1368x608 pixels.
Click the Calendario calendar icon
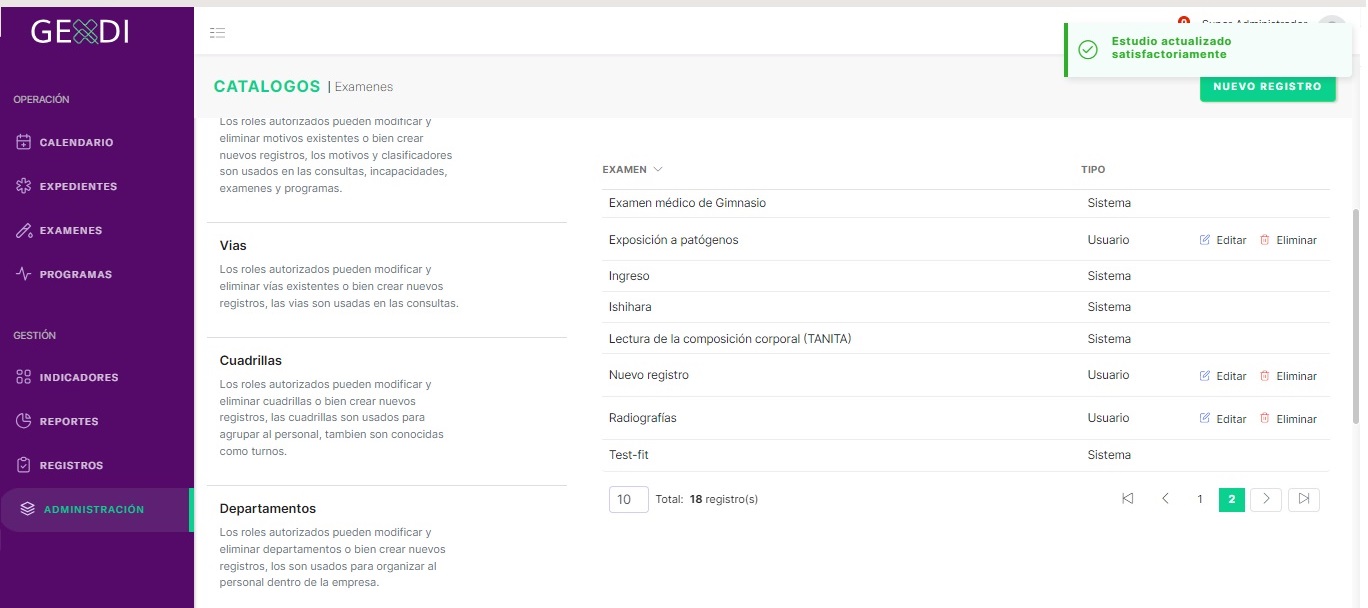[25, 142]
